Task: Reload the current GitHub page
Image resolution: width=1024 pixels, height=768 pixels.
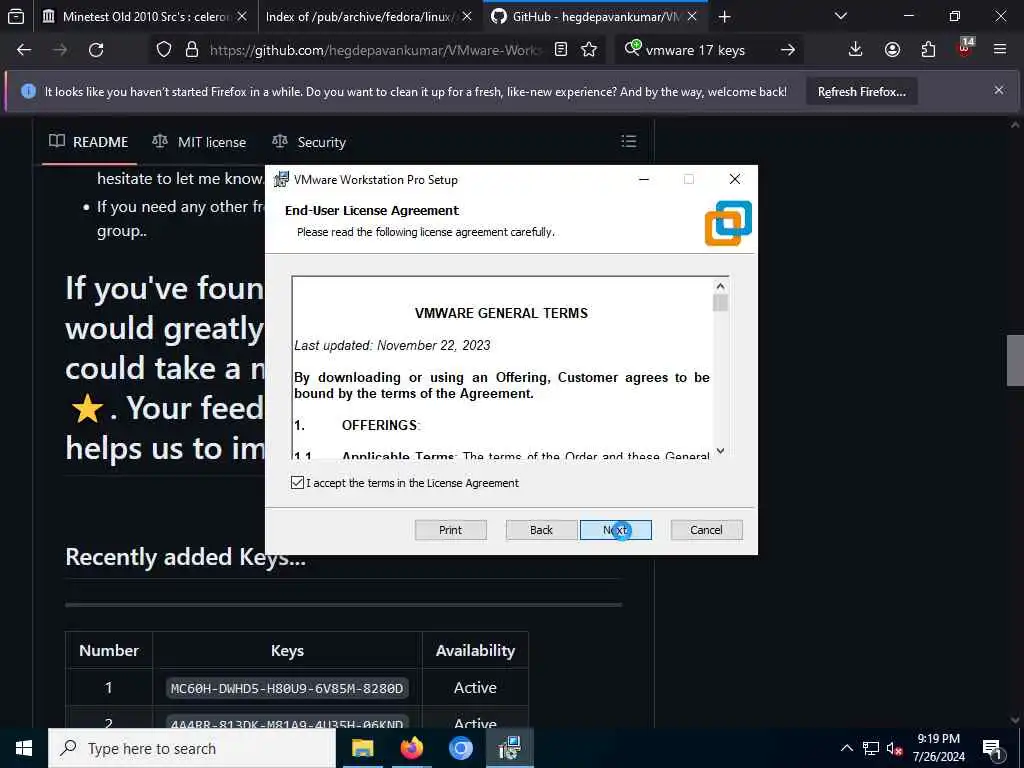Action: click(96, 50)
